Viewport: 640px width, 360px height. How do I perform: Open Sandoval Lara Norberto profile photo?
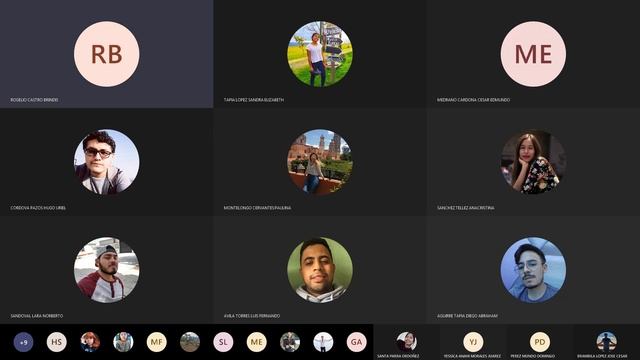(107, 270)
